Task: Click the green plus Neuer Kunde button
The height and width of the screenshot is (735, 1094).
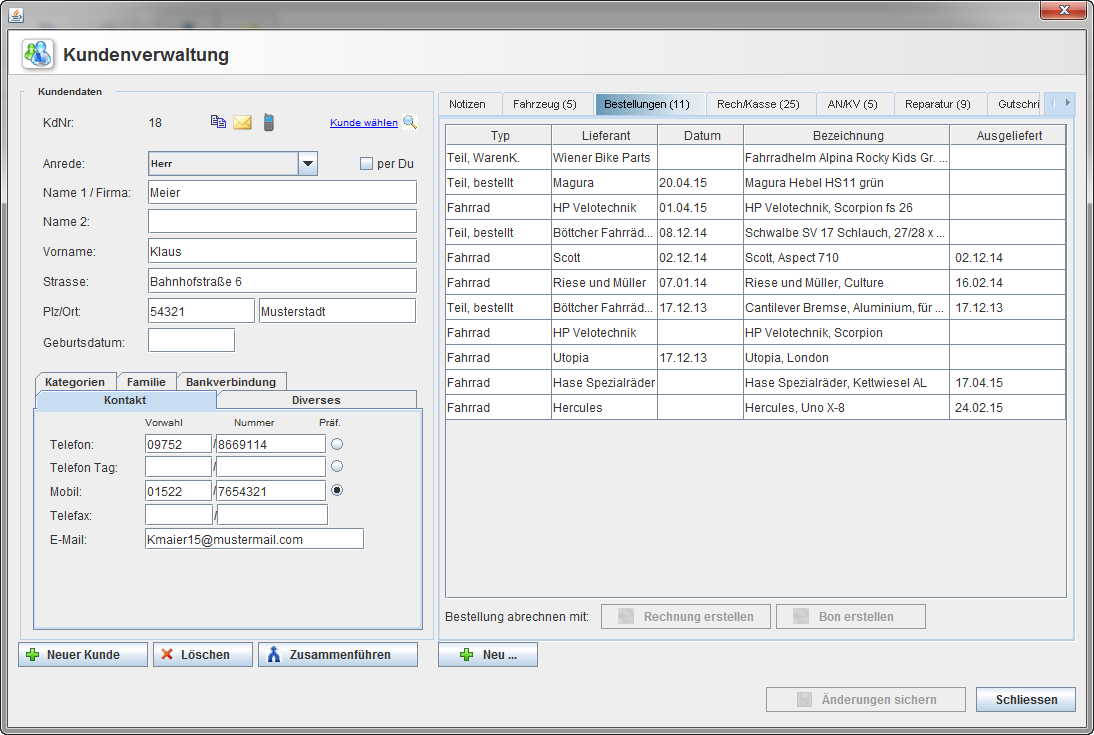Action: 83,655
